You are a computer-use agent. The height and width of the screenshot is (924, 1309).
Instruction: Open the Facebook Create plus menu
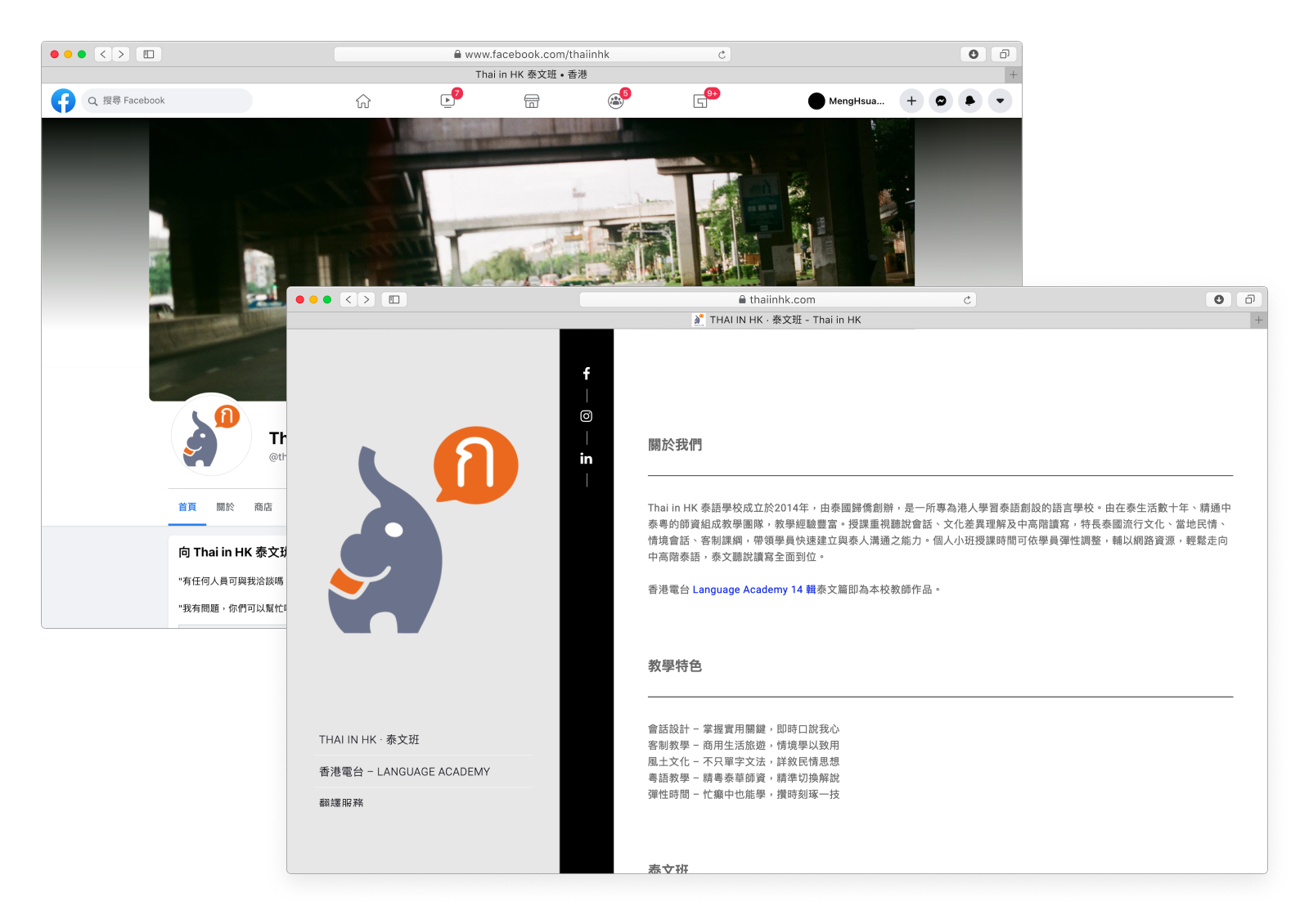tap(911, 101)
